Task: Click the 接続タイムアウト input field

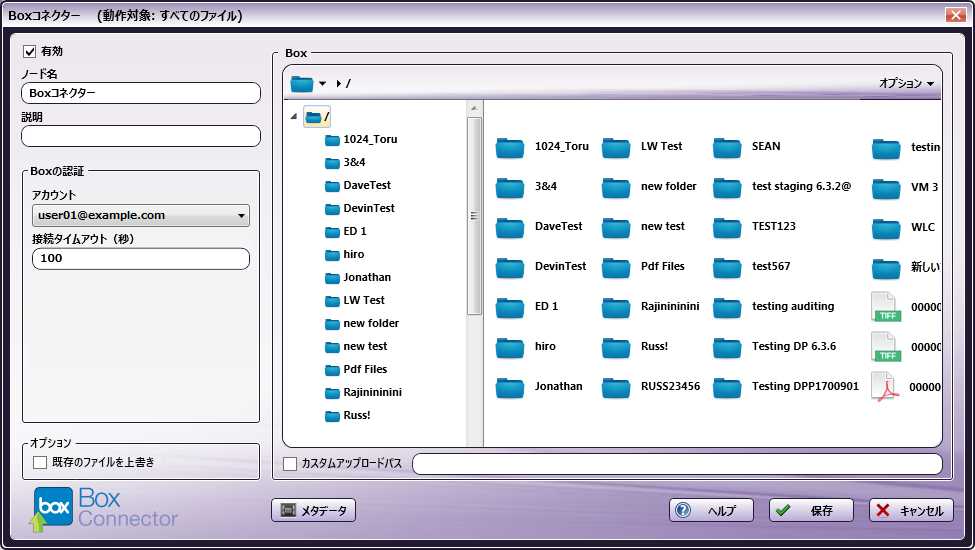Action: tap(141, 259)
